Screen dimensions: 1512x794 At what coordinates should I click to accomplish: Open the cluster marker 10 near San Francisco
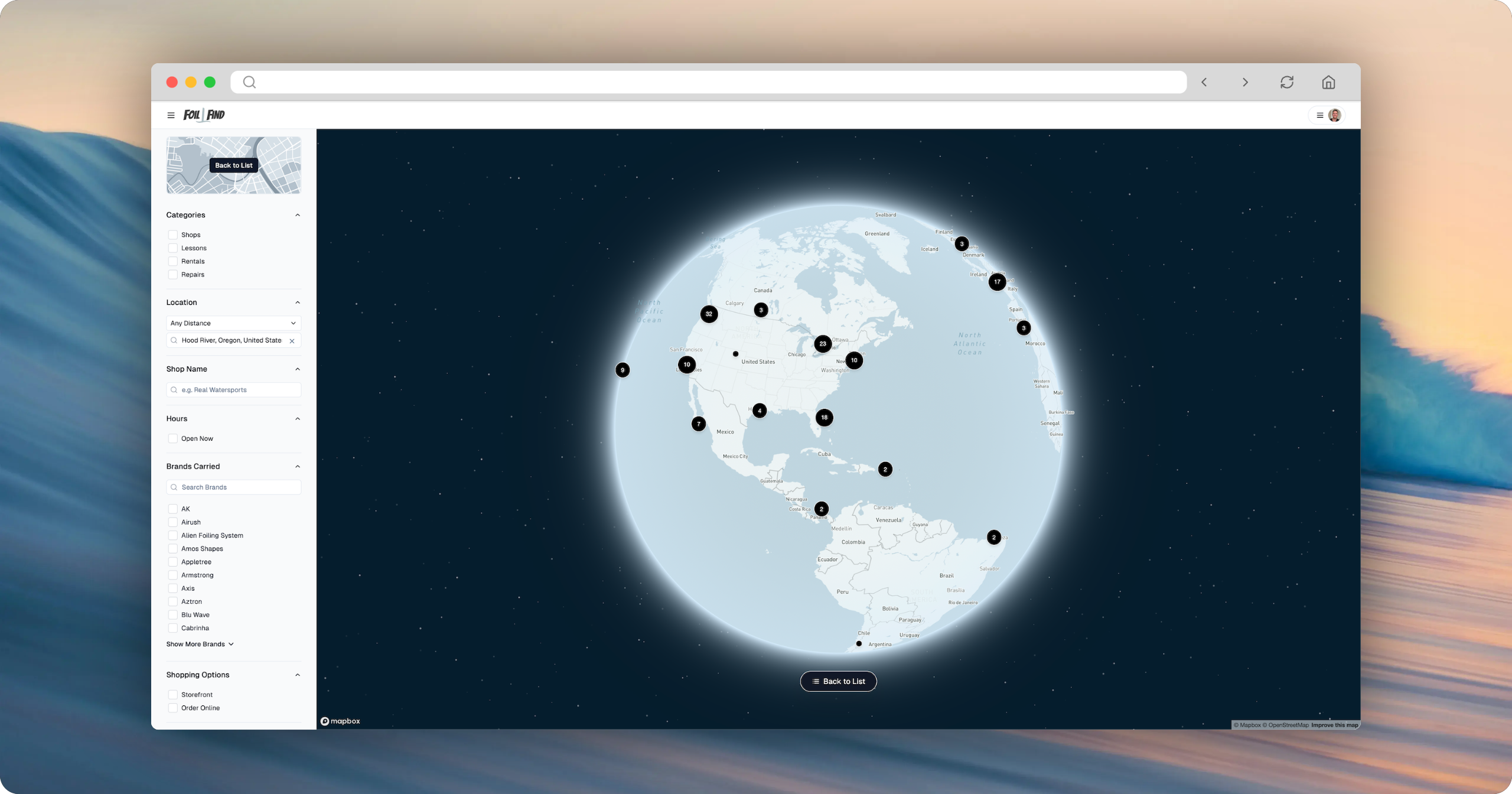687,365
